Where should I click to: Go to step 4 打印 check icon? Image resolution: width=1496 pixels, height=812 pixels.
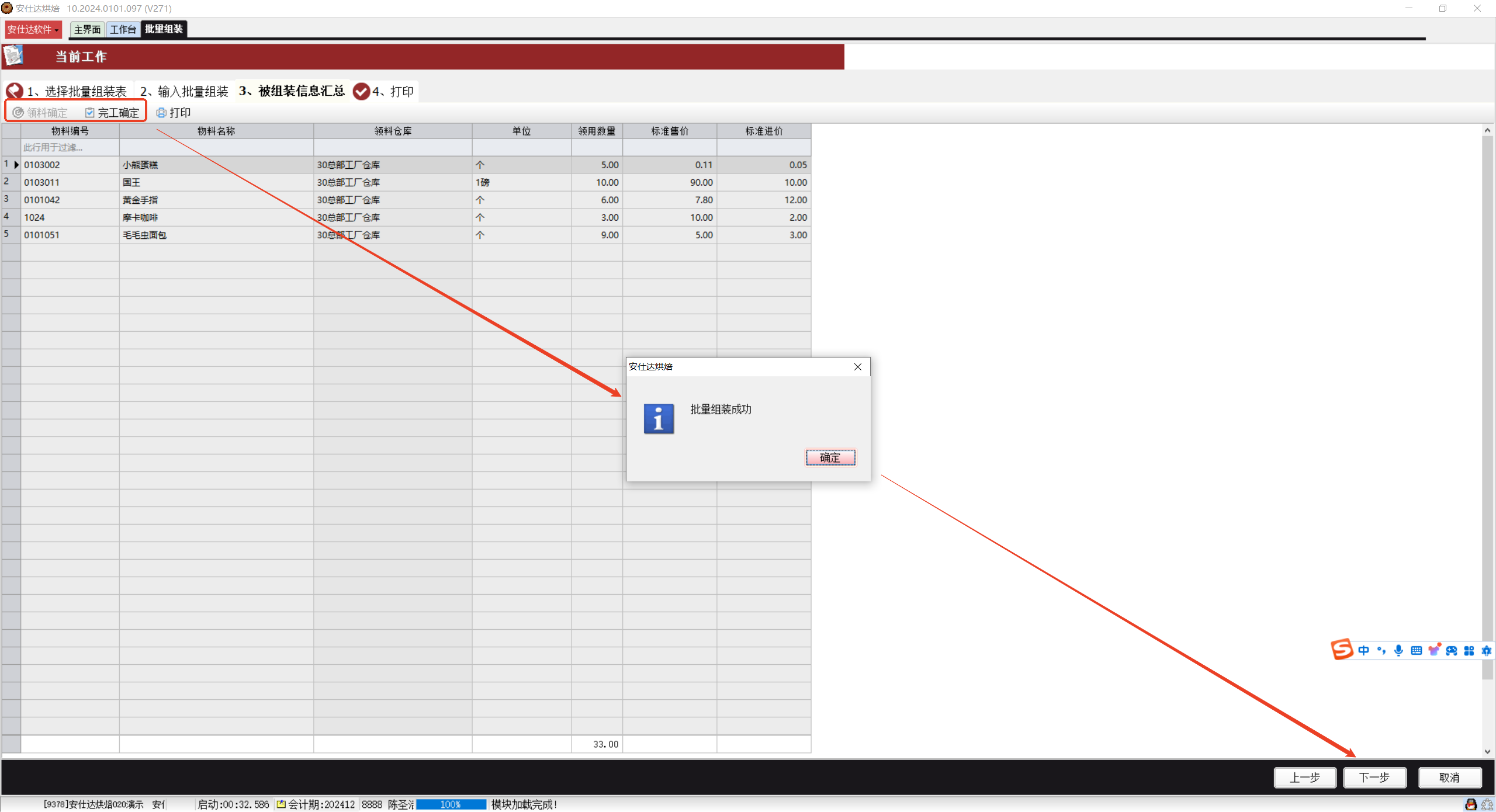(x=362, y=92)
